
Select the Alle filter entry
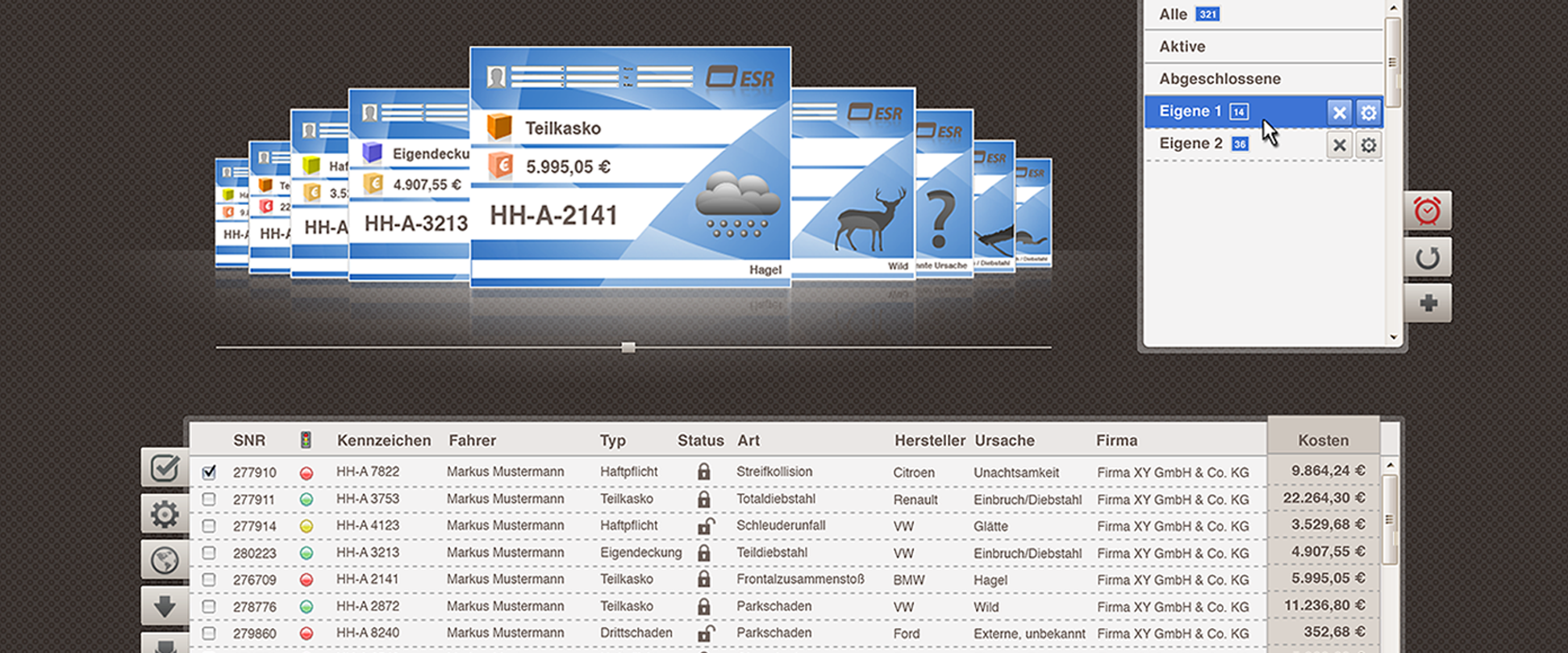1173,15
